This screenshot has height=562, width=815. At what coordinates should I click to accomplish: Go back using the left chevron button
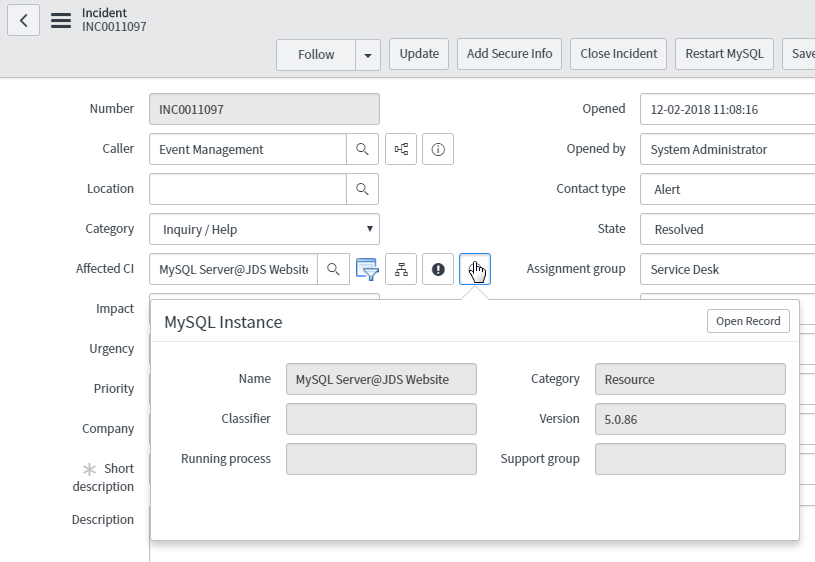click(x=23, y=20)
